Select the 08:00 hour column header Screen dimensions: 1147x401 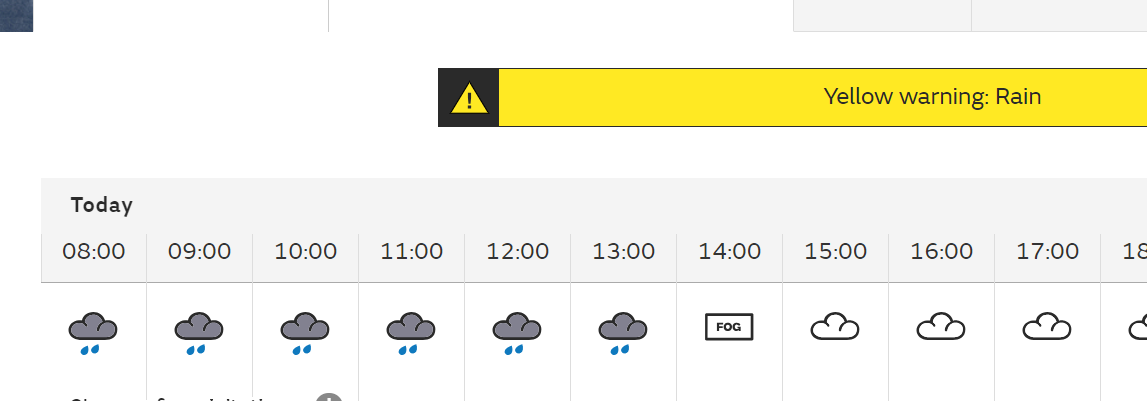[x=94, y=252]
